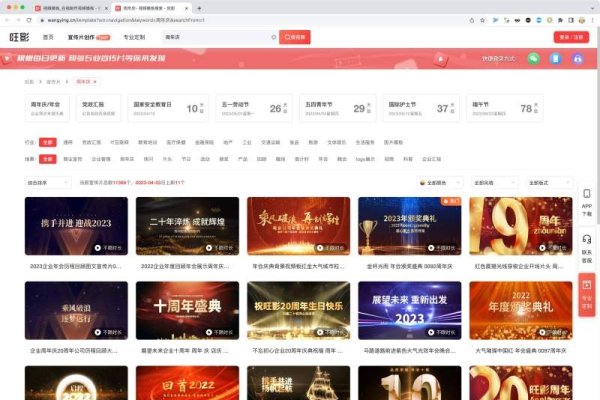
Task: Play preview on 展望未来 重新出发 thumbnail
Action: tap(431, 332)
